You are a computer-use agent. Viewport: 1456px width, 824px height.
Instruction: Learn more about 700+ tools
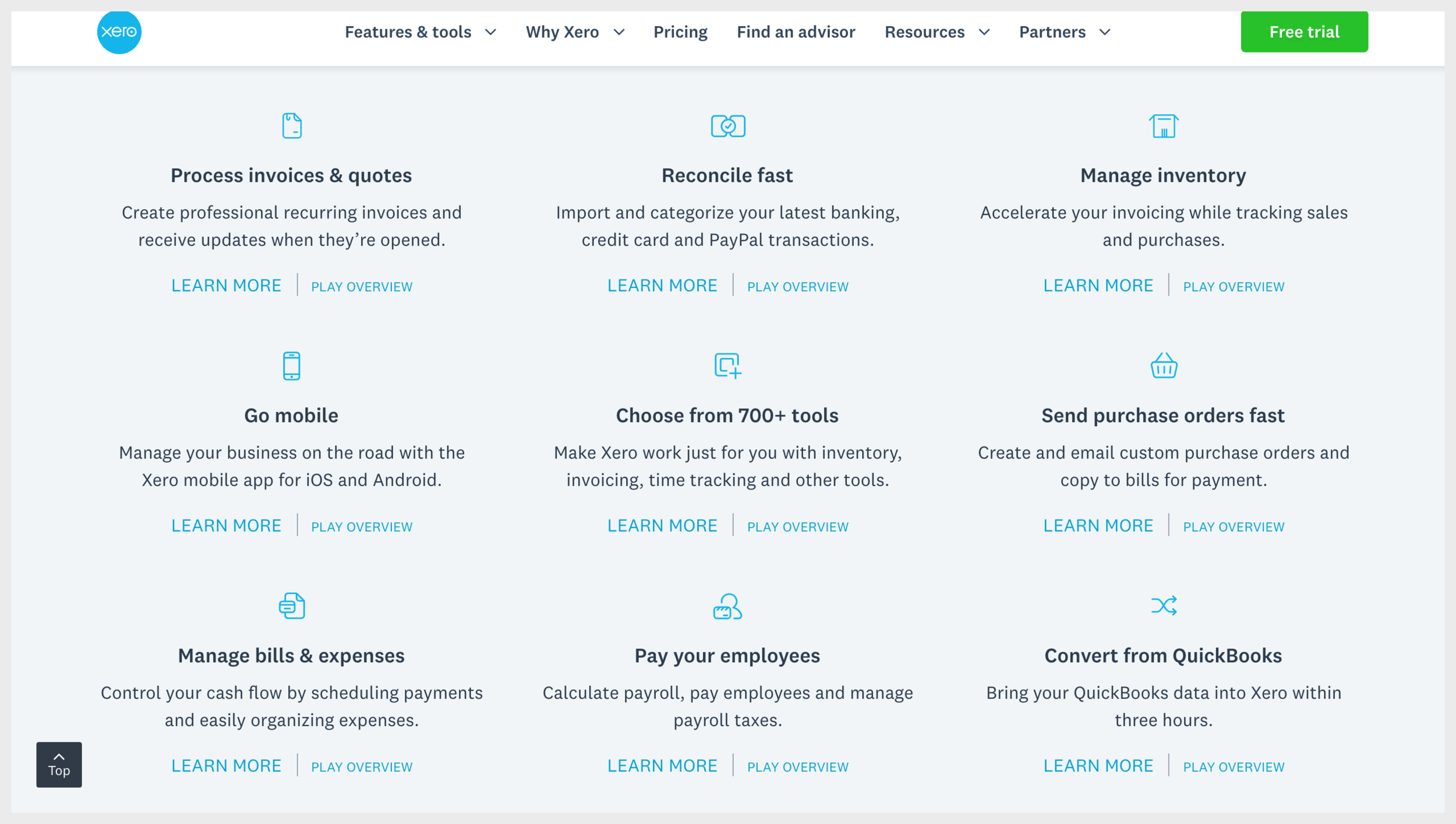point(662,526)
